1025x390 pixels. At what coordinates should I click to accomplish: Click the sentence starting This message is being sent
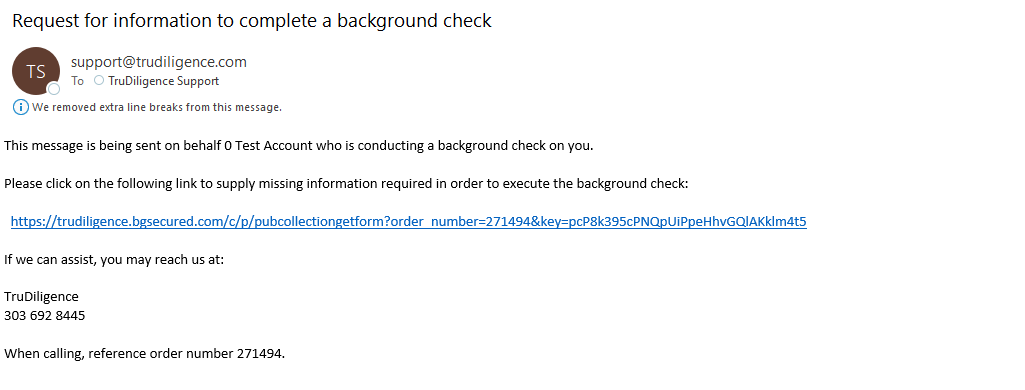pos(299,146)
